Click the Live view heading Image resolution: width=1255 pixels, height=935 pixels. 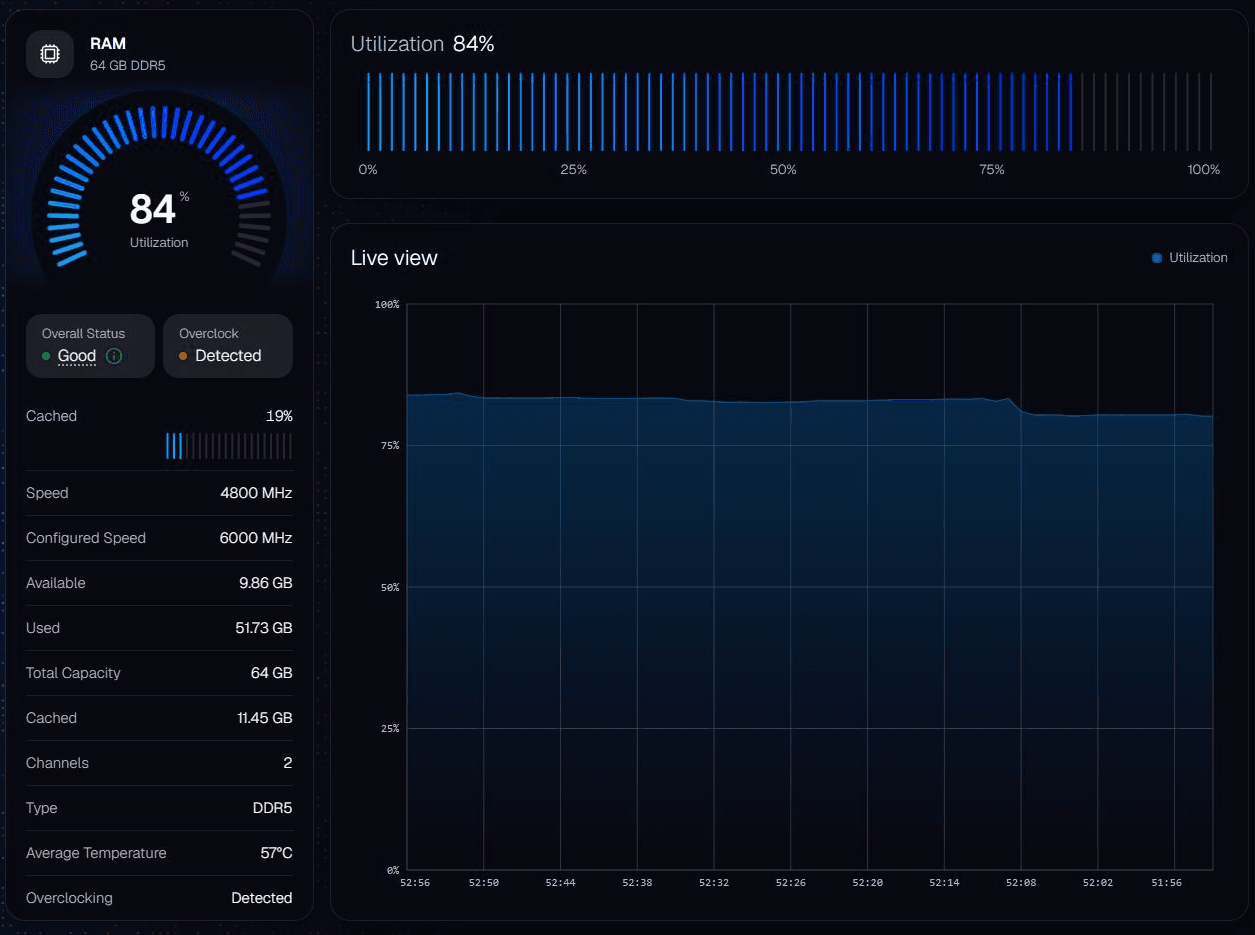394,258
